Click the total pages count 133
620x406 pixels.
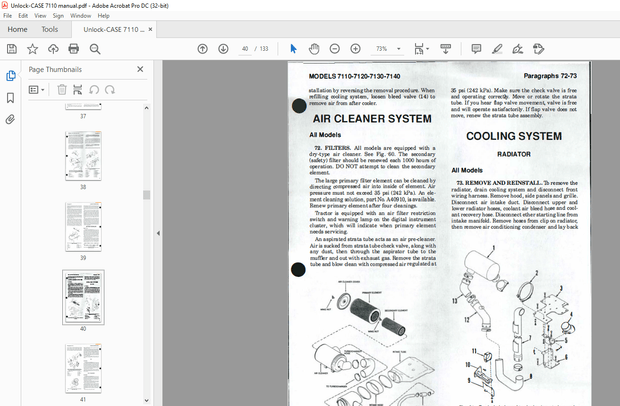[x=264, y=49]
